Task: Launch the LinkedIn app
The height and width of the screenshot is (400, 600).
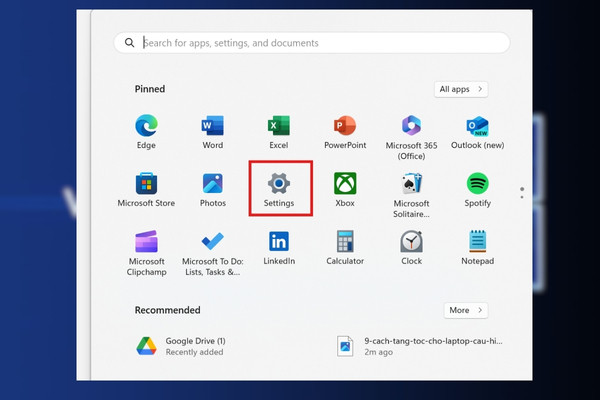Action: pyautogui.click(x=279, y=241)
